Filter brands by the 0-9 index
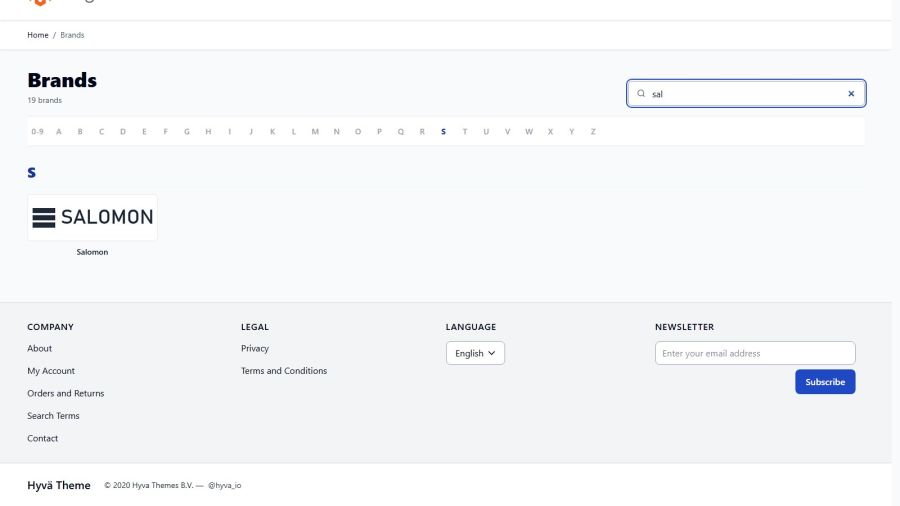This screenshot has width=900, height=506. pos(37,131)
